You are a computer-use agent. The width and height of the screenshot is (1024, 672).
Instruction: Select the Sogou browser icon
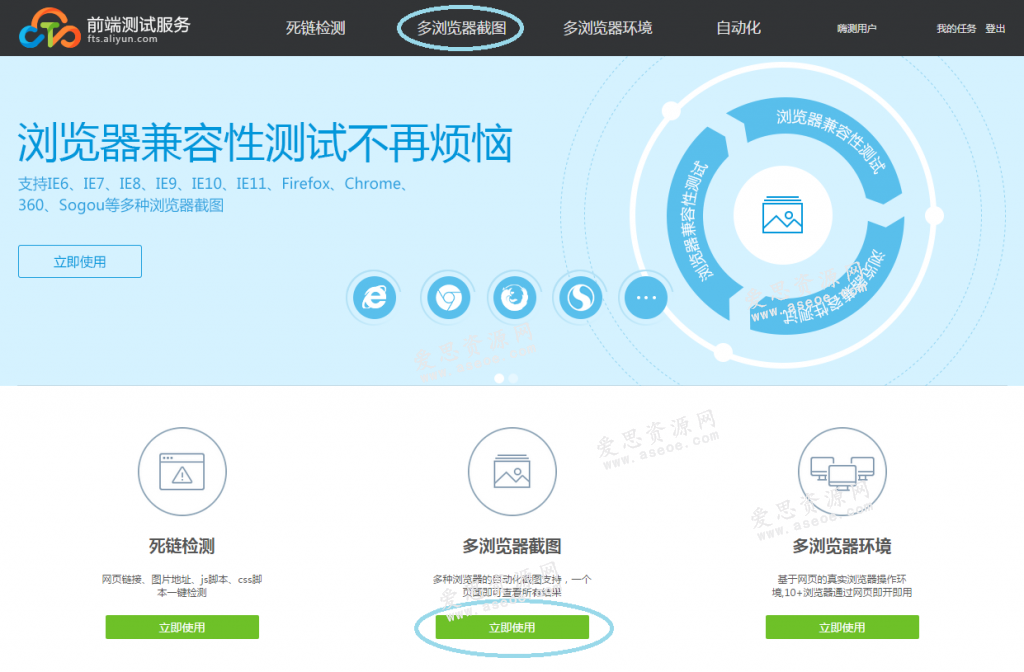(579, 297)
